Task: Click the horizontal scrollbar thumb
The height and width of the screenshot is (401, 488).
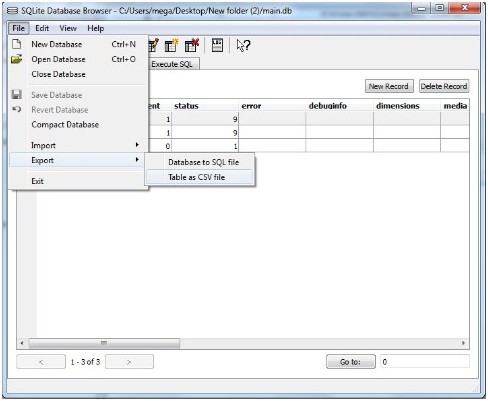Action: (x=104, y=343)
